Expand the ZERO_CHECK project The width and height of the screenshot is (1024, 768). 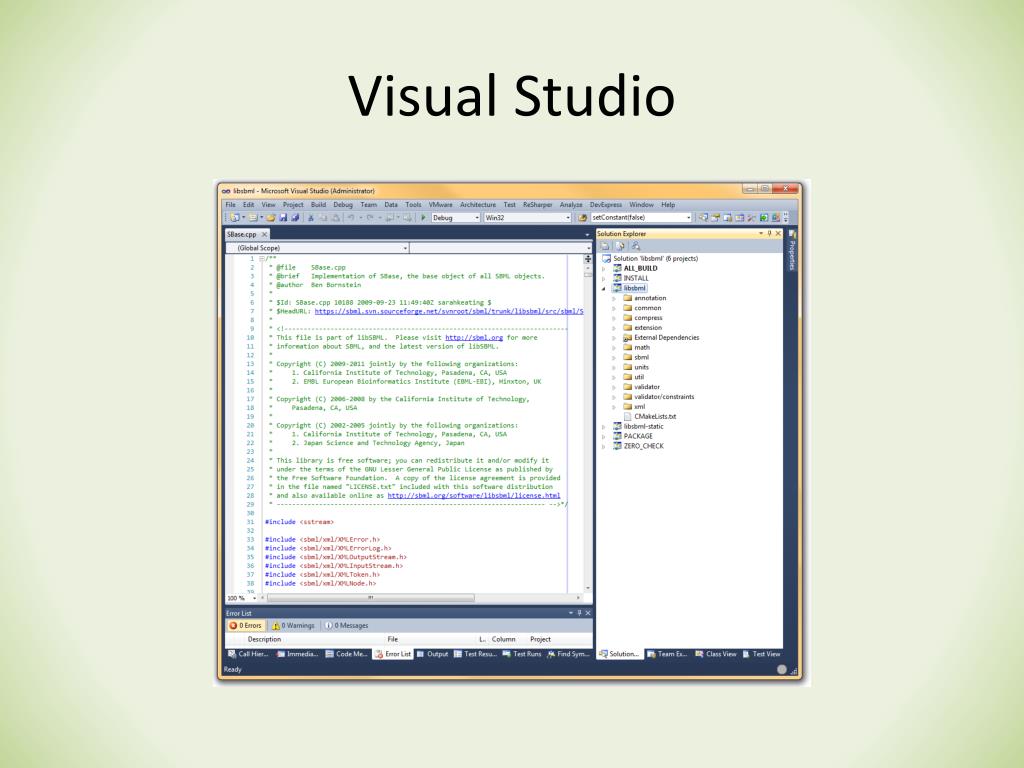(x=603, y=446)
